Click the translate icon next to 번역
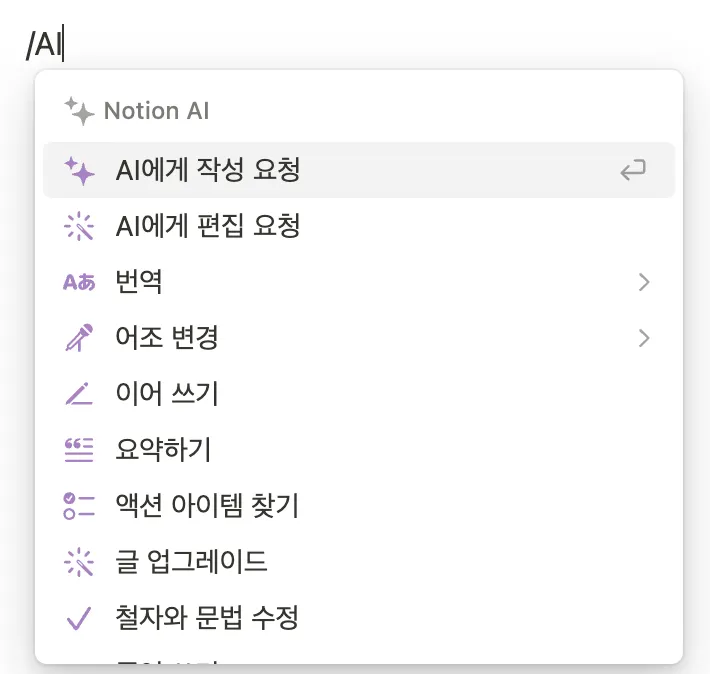710x674 pixels. click(x=79, y=283)
